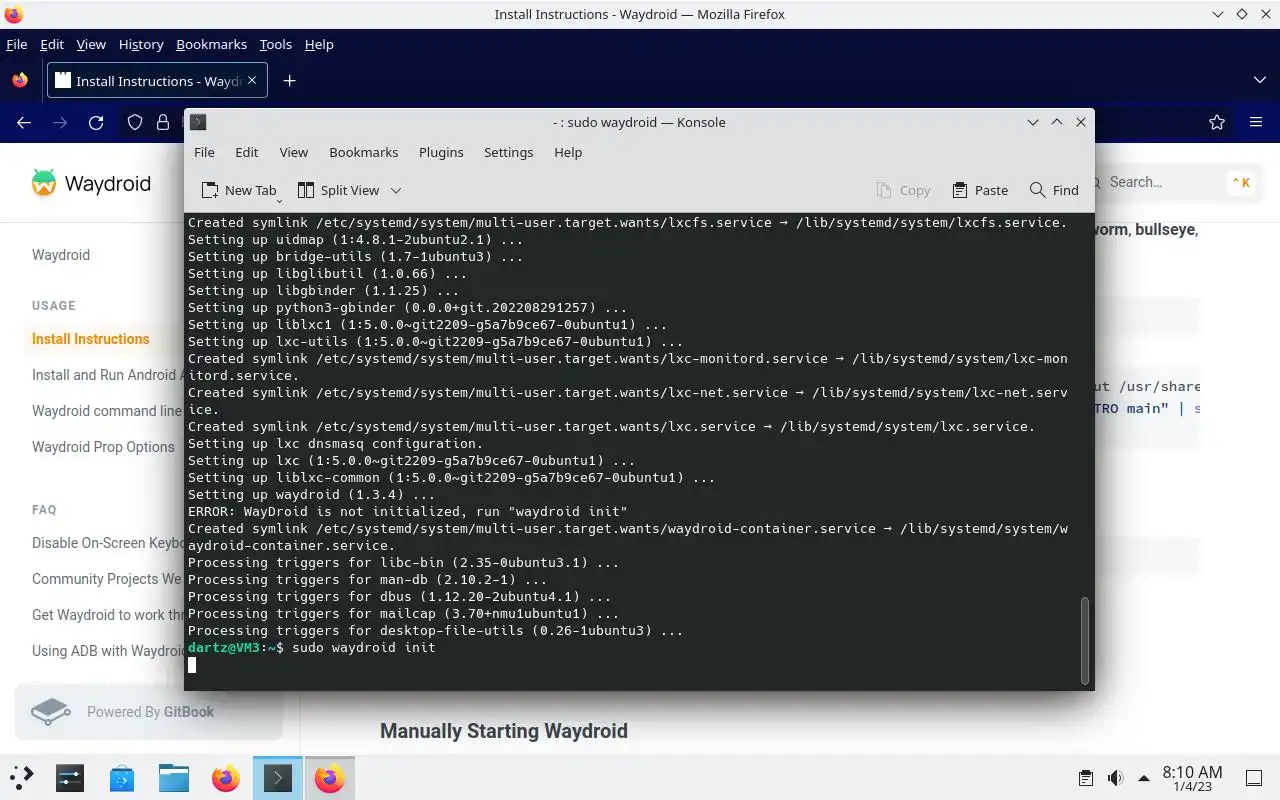Open the clock showing 8:10 AM
The height and width of the screenshot is (800, 1280).
coord(1192,778)
